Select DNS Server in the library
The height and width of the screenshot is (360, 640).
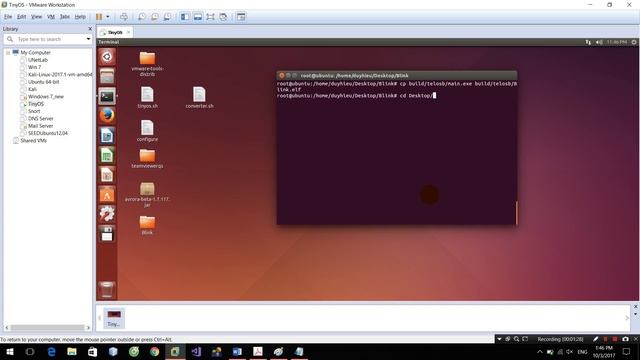(x=40, y=119)
